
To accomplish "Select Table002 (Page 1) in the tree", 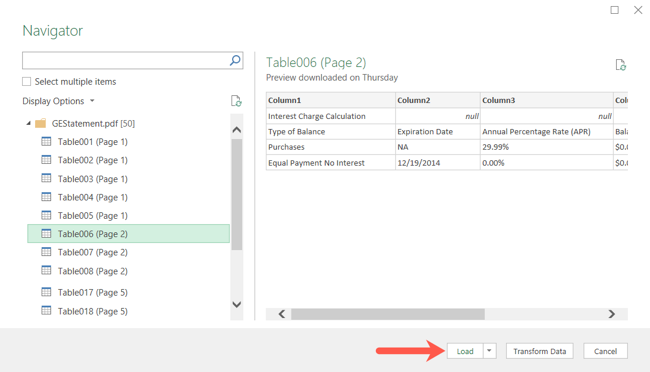I will 92,160.
